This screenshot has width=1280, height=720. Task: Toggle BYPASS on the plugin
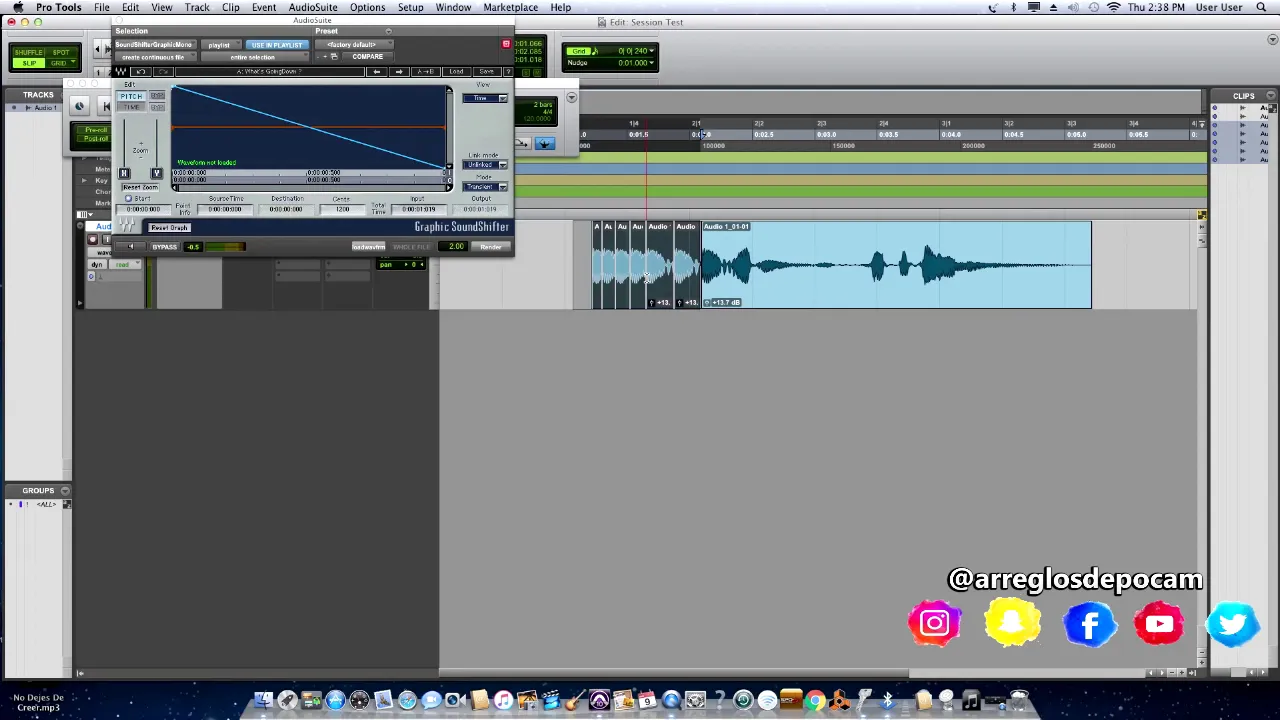point(165,247)
